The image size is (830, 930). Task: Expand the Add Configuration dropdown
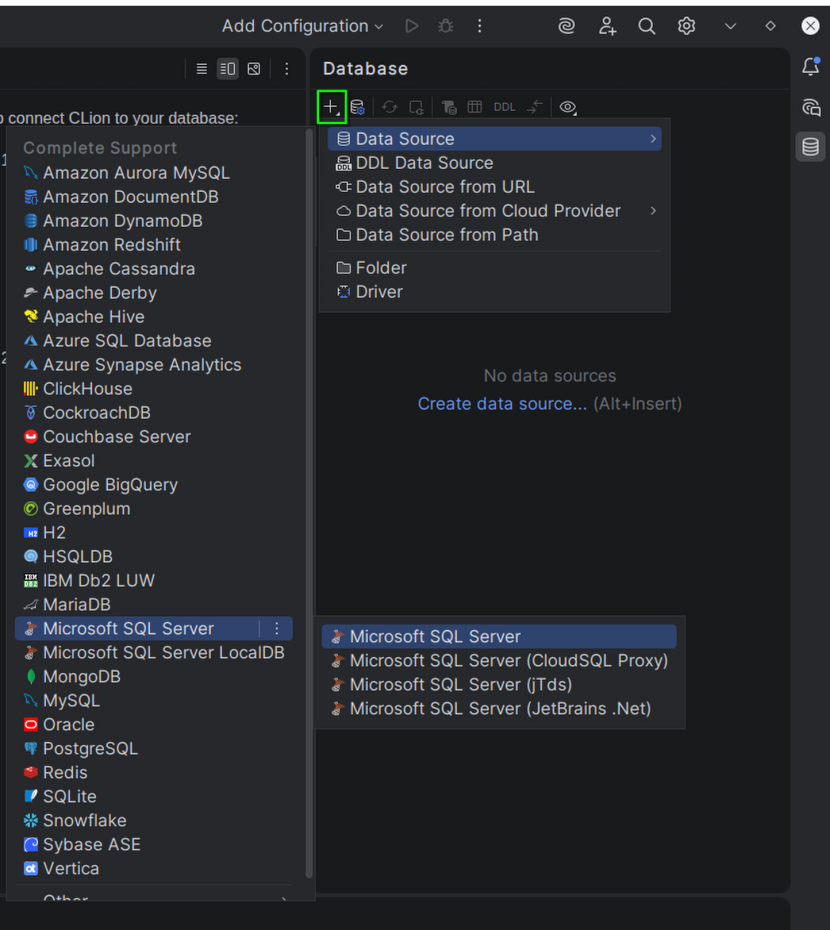pyautogui.click(x=303, y=26)
